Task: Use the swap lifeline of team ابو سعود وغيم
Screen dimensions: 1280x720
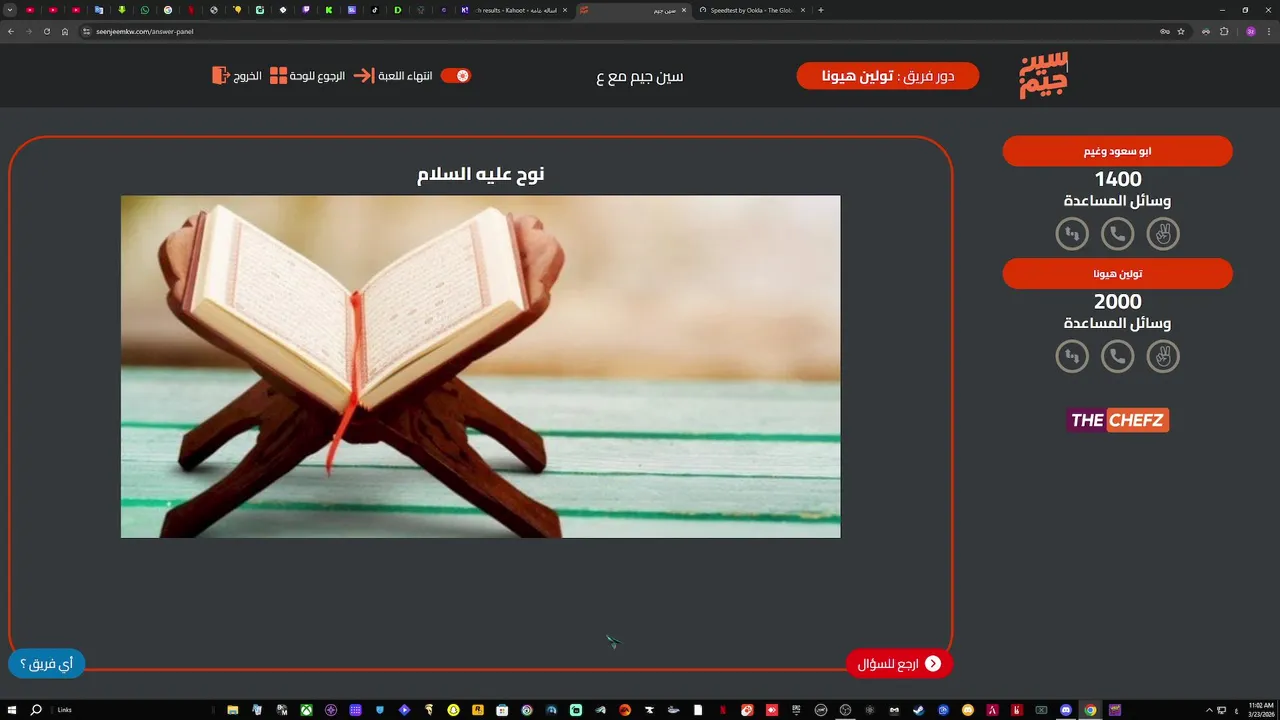Action: coord(1072,234)
